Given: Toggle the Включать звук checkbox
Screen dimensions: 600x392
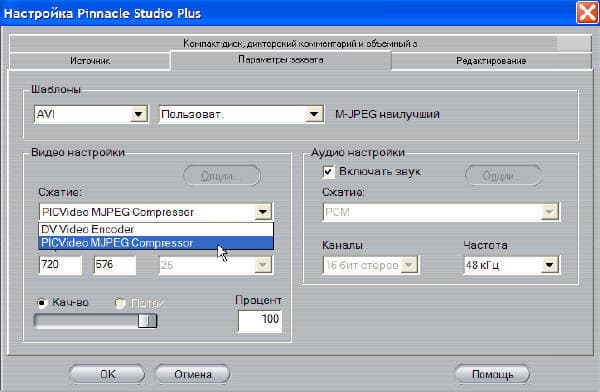Looking at the screenshot, I should coord(328,172).
